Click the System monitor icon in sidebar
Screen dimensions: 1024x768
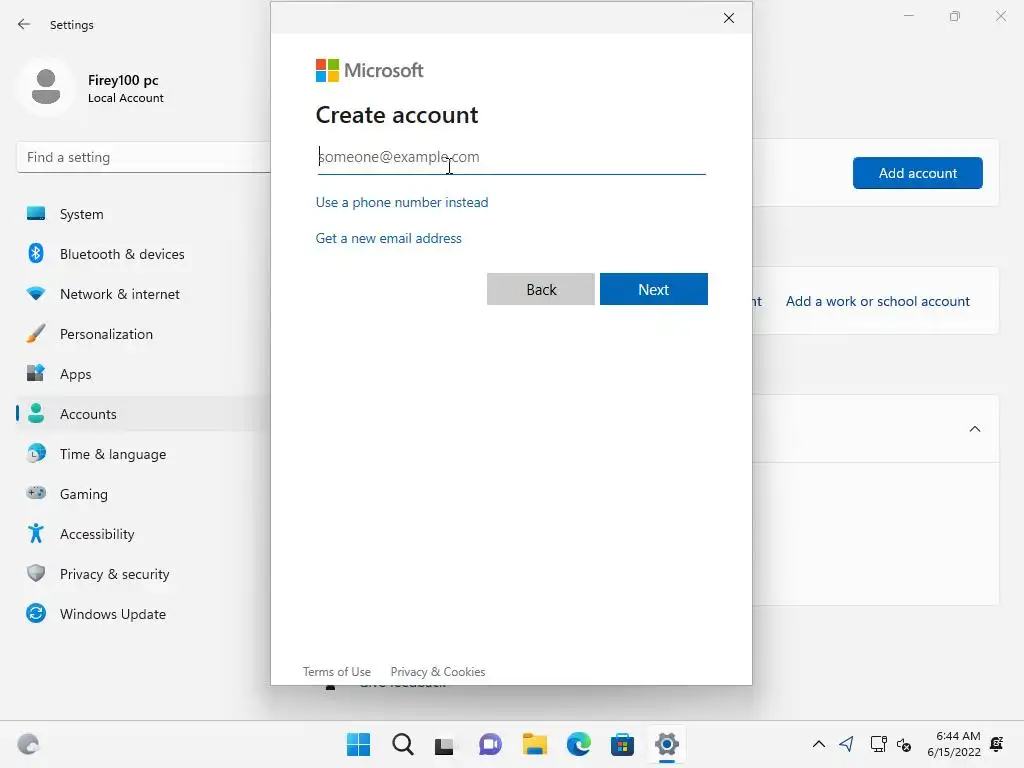click(x=36, y=214)
